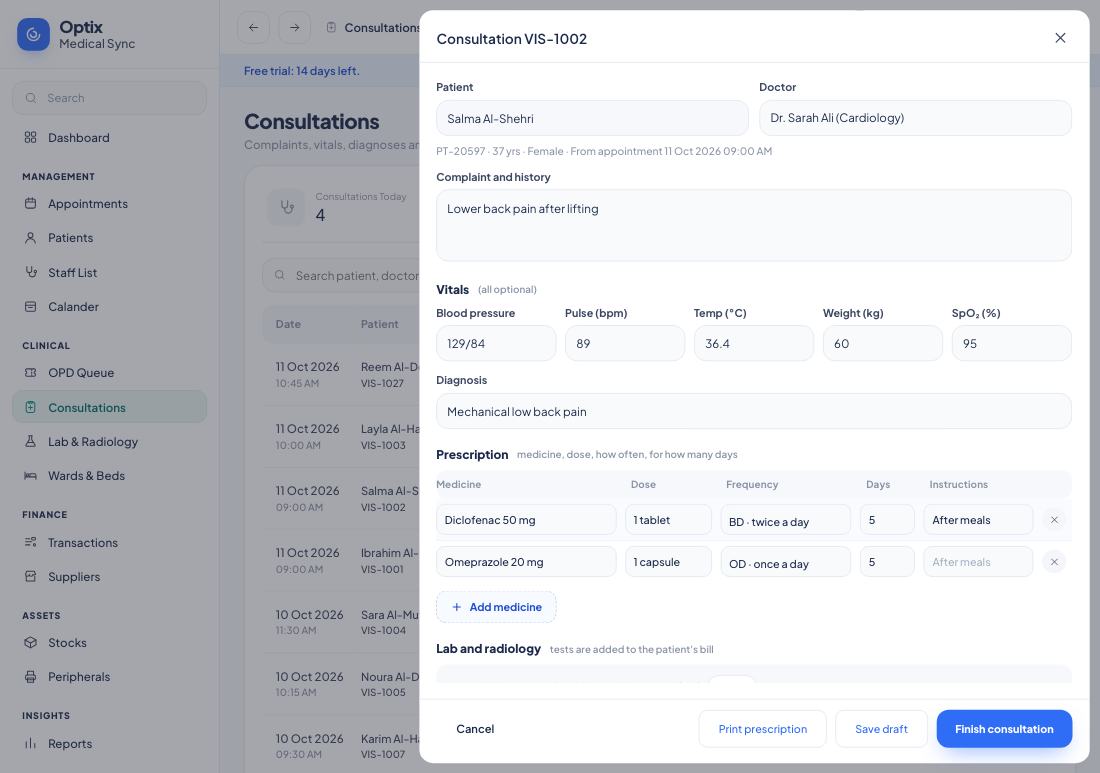This screenshot has width=1100, height=773.
Task: Click the Omeprazole 20 mg medicine field
Action: 526,562
